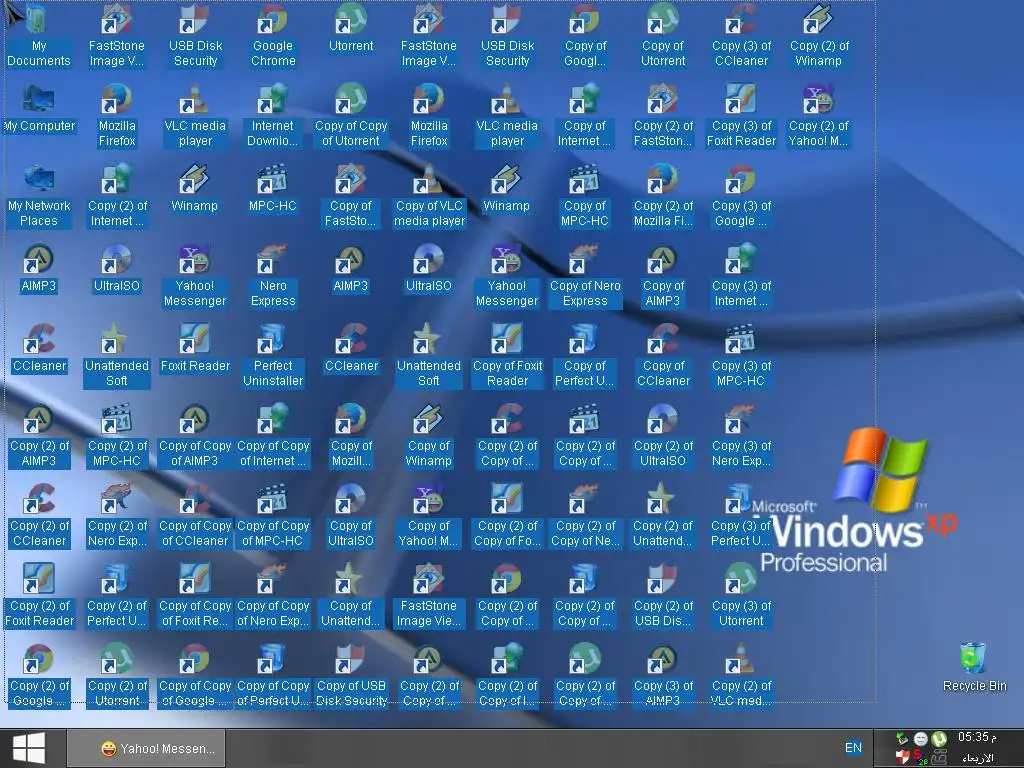Click Copy of AIMP3 shortcut

pos(663,276)
